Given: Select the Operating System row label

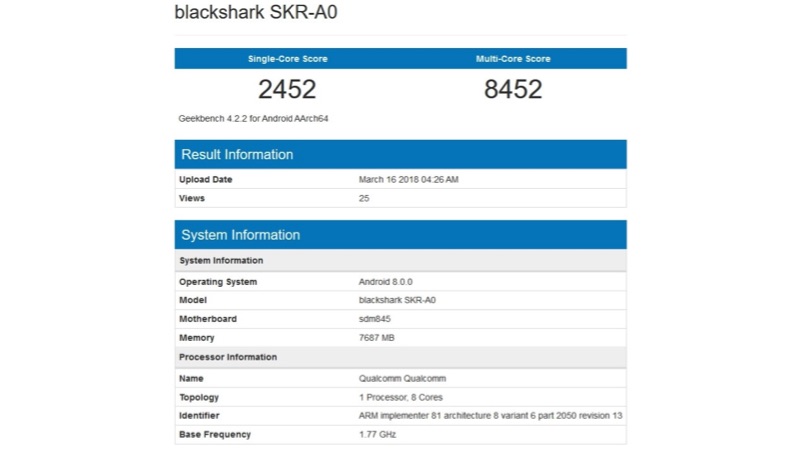Looking at the screenshot, I should (217, 282).
